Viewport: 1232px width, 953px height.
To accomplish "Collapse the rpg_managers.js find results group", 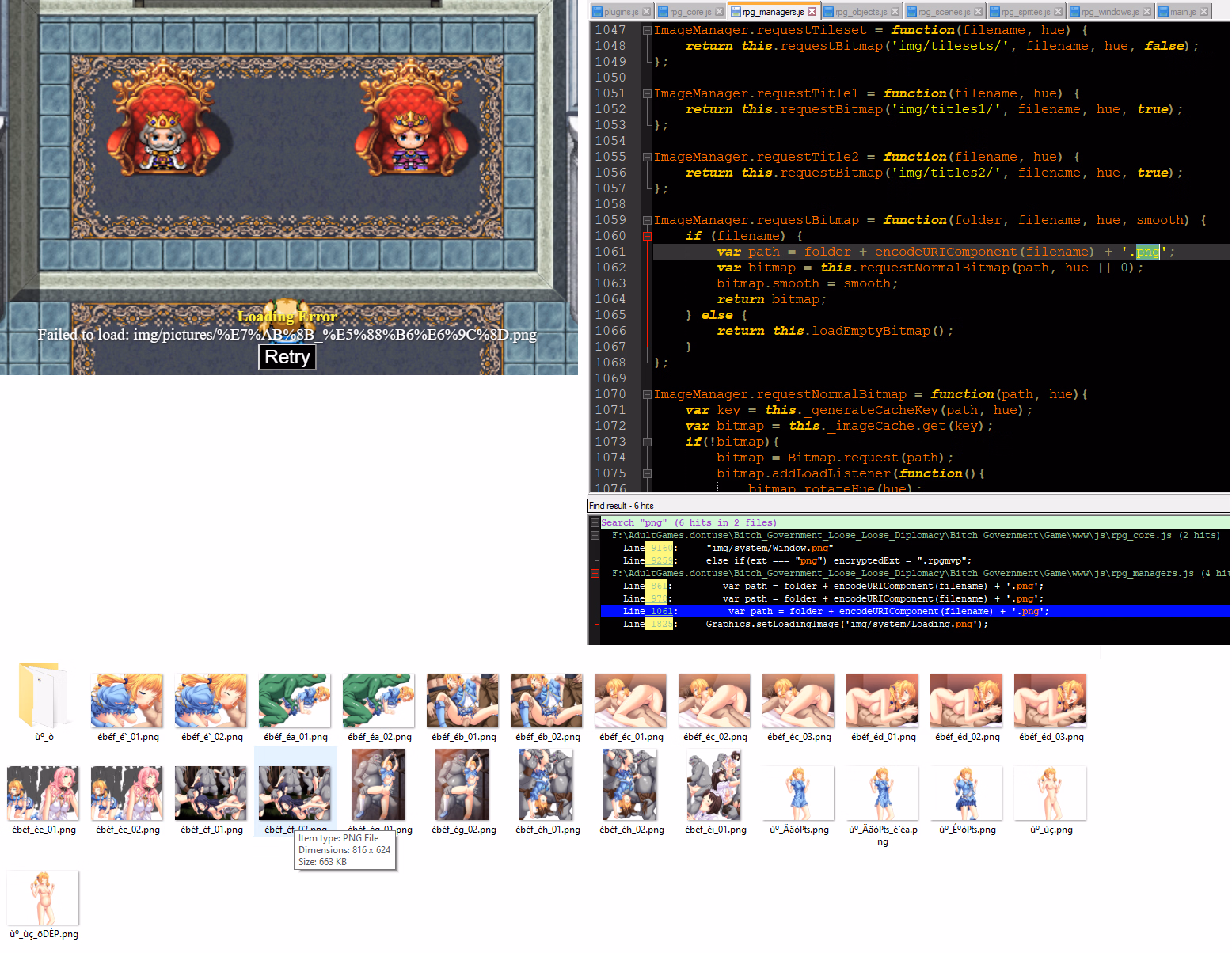I will tap(595, 573).
